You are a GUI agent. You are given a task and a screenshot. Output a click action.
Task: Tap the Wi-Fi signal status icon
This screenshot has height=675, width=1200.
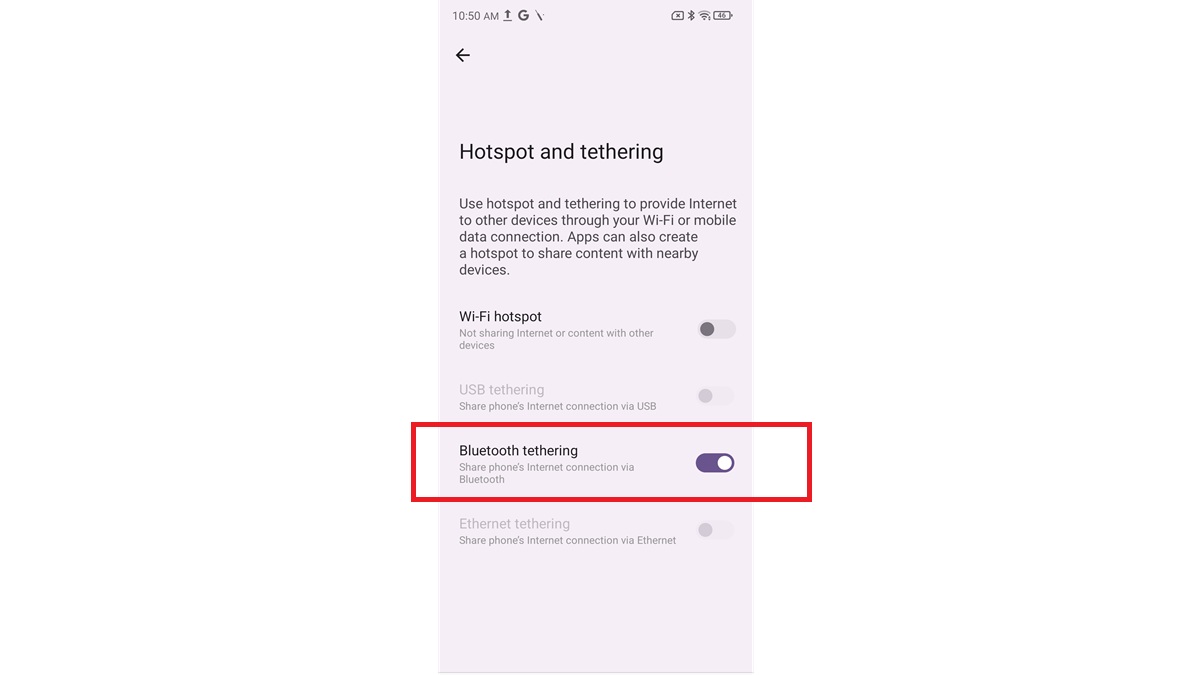click(x=705, y=16)
